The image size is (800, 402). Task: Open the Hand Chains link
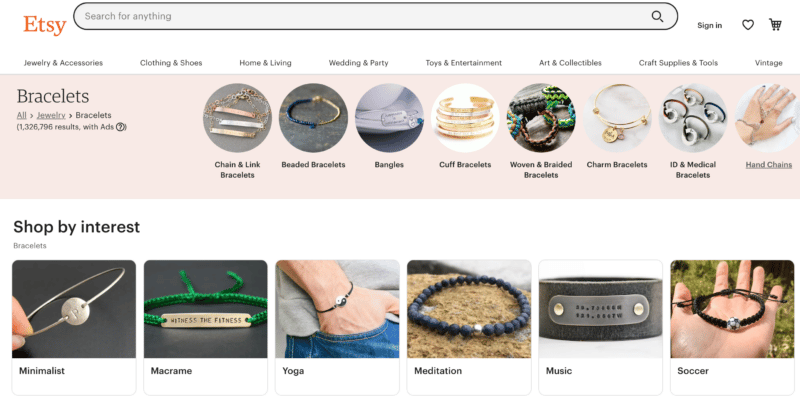pyautogui.click(x=768, y=165)
